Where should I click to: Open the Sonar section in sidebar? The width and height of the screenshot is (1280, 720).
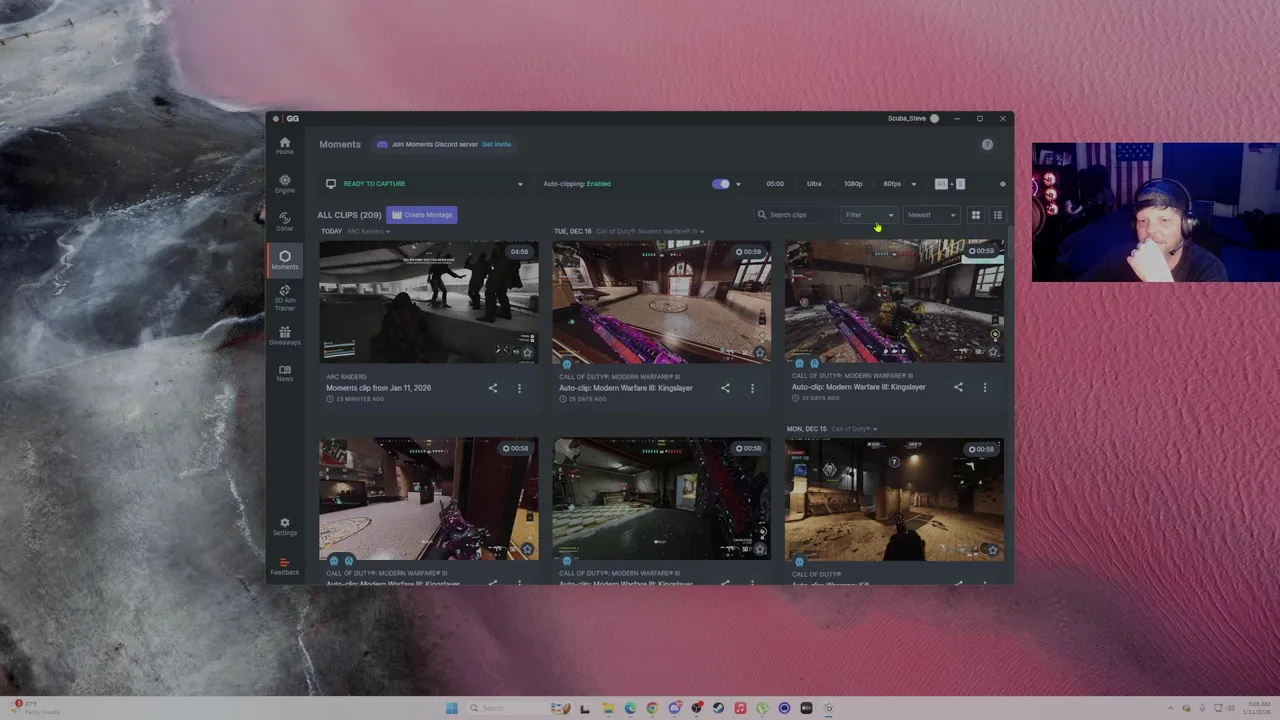(x=285, y=221)
